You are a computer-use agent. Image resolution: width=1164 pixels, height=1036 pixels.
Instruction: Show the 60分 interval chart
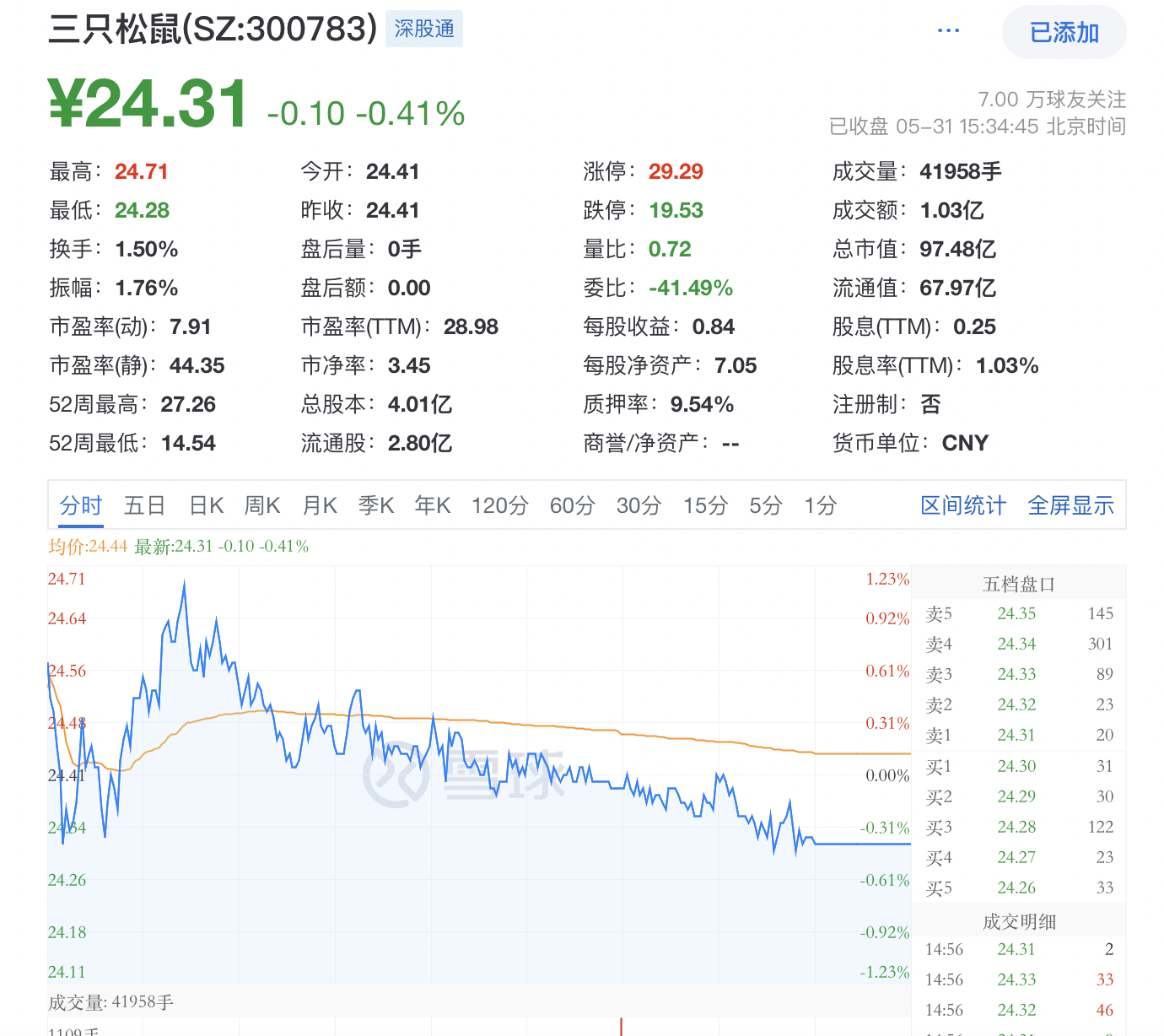pyautogui.click(x=572, y=505)
